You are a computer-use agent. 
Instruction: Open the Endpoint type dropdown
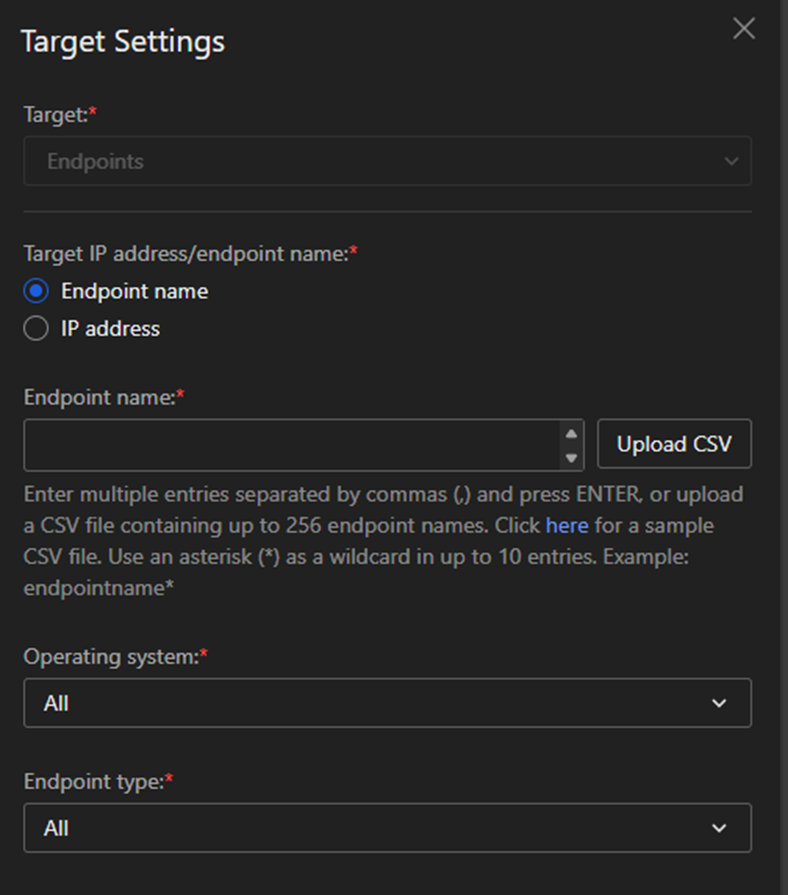click(x=387, y=828)
